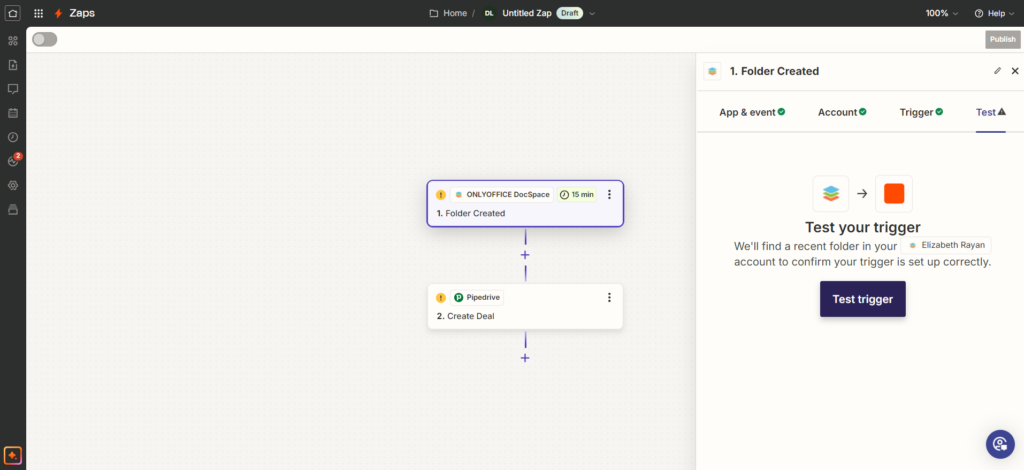Open the Help dropdown menu
Screen dimensions: 1024x470
(997, 13)
